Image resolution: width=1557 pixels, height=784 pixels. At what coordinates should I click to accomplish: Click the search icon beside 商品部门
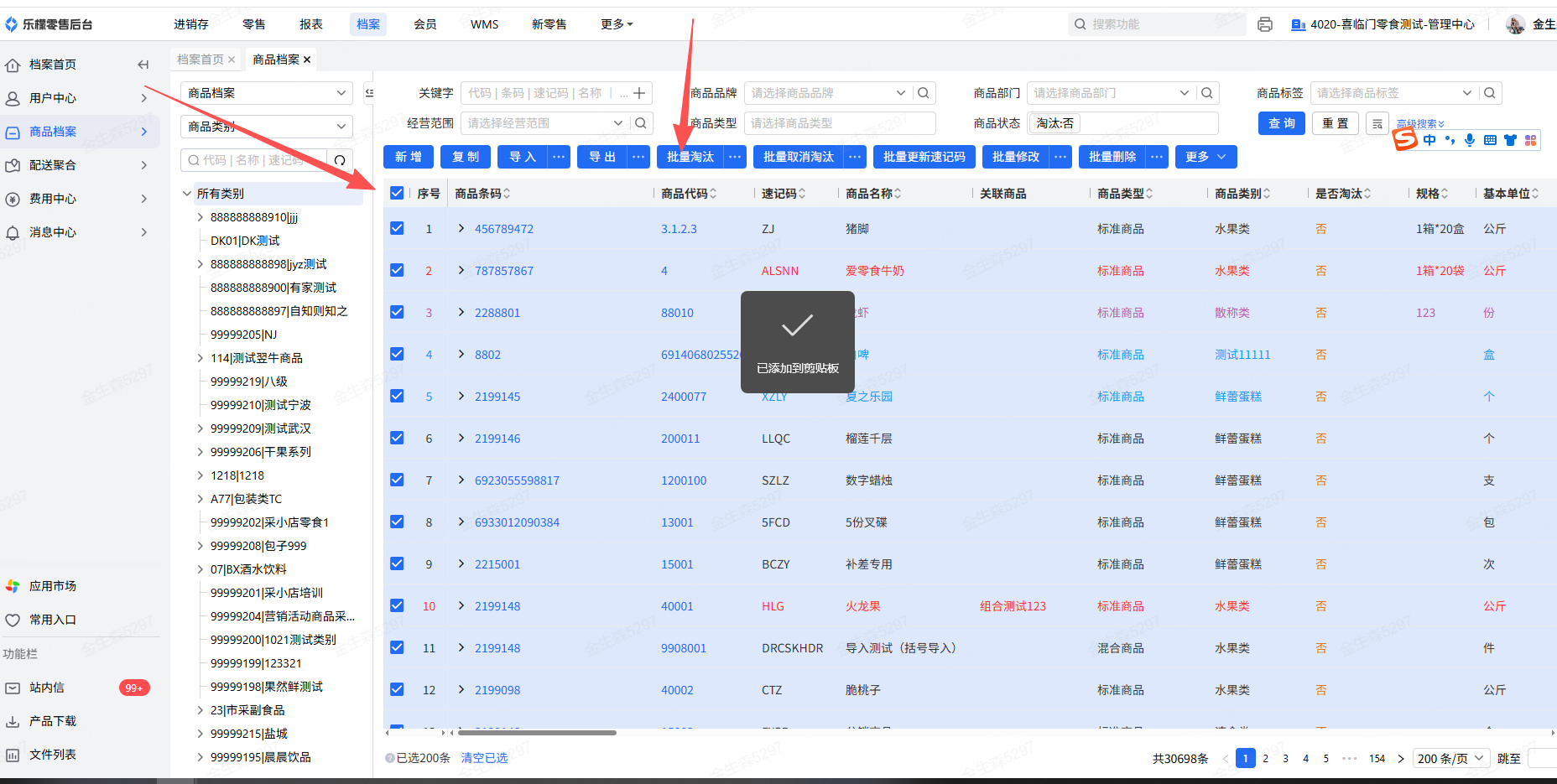(x=1207, y=93)
